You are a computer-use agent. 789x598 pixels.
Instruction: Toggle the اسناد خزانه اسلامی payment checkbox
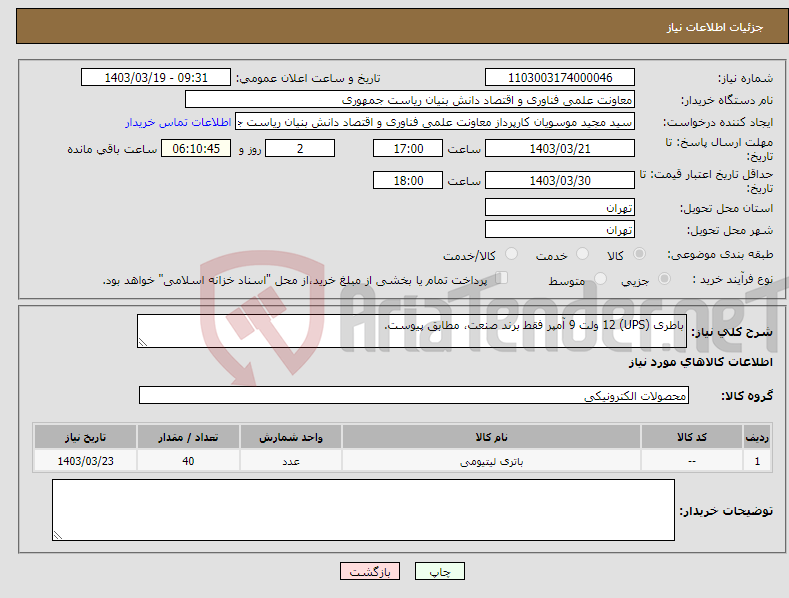click(x=502, y=278)
